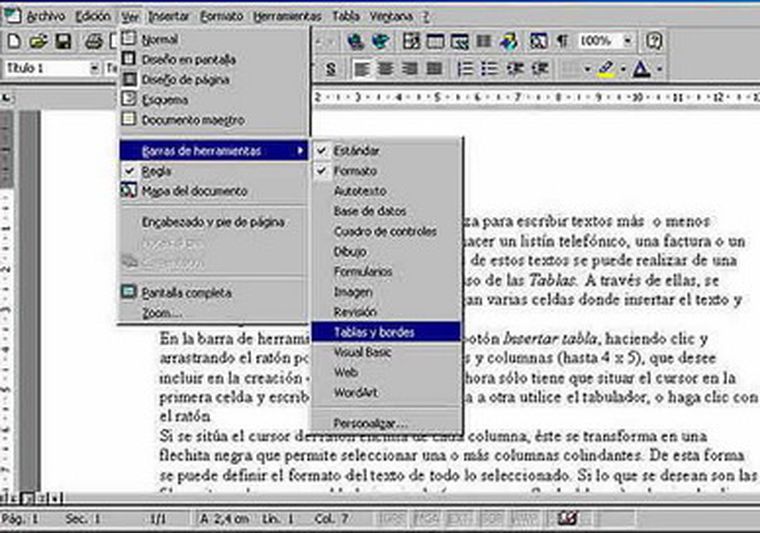Open the font color dropdown arrow

[x=660, y=69]
